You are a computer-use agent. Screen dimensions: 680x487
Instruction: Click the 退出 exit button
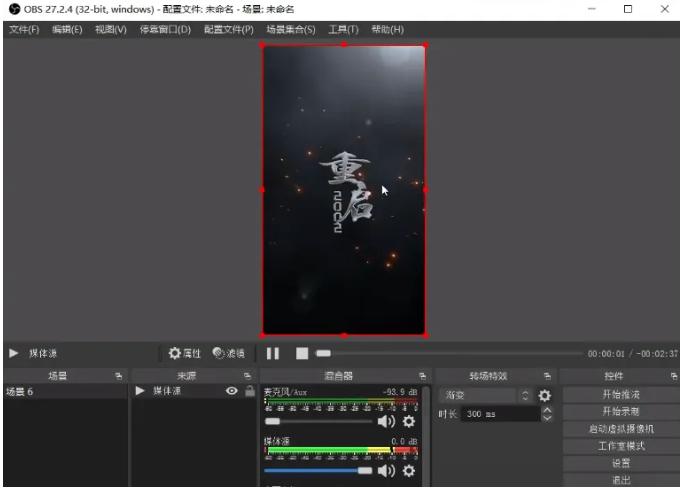point(621,480)
